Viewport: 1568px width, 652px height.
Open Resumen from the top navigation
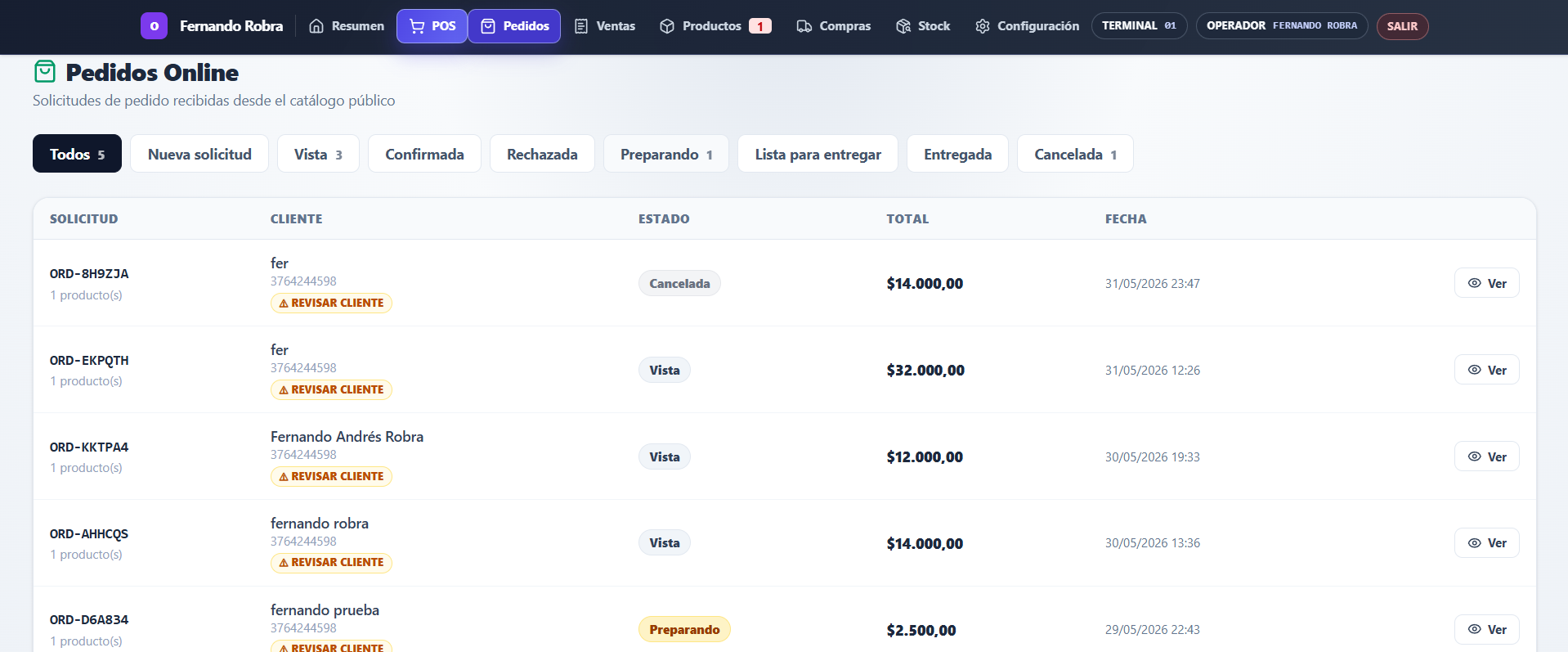tap(347, 26)
